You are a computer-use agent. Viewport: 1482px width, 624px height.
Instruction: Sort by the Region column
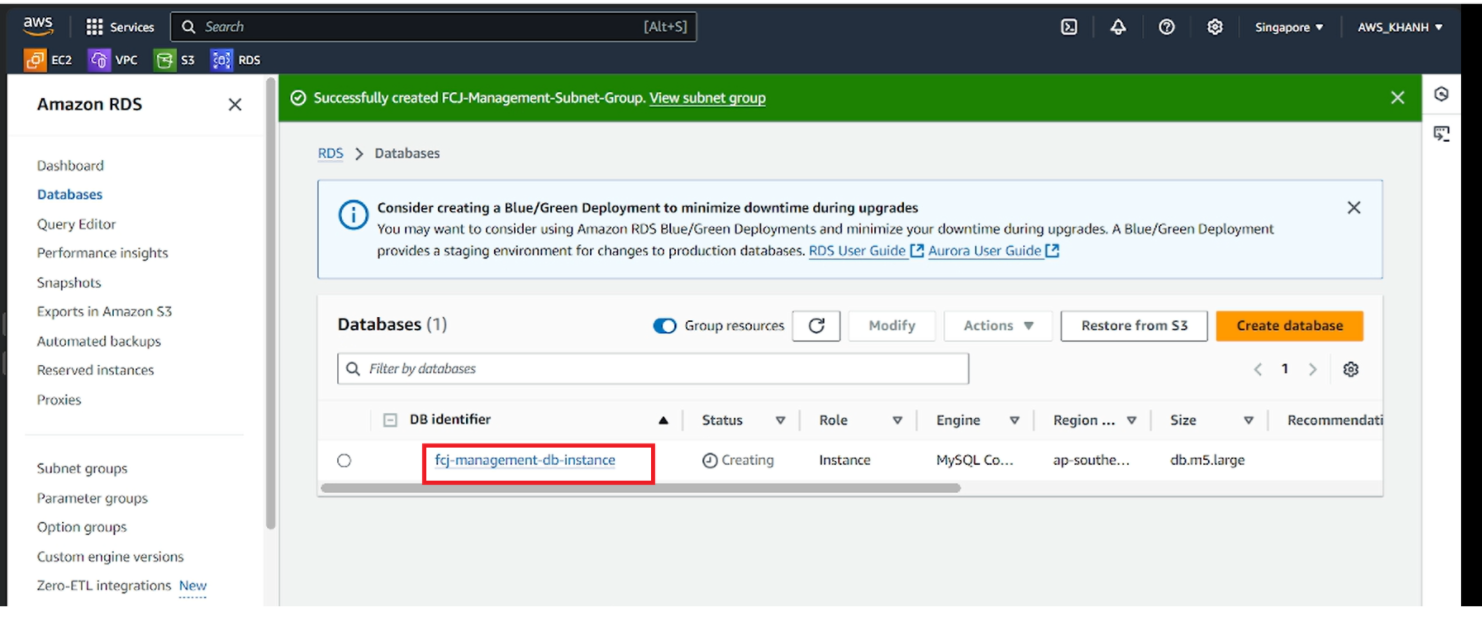(x=1131, y=421)
